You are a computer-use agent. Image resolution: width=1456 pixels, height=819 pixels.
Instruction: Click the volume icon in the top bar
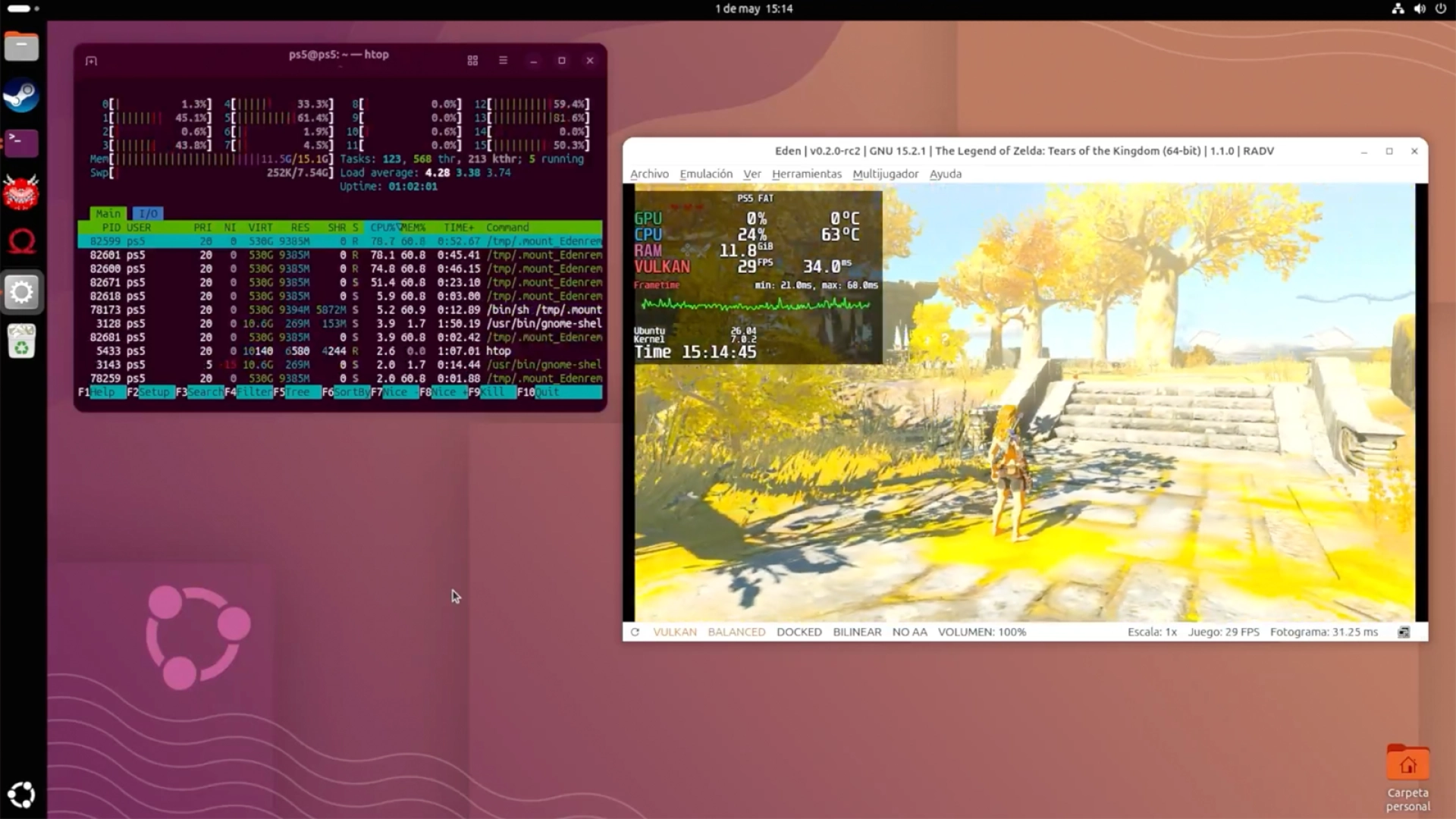(1420, 9)
